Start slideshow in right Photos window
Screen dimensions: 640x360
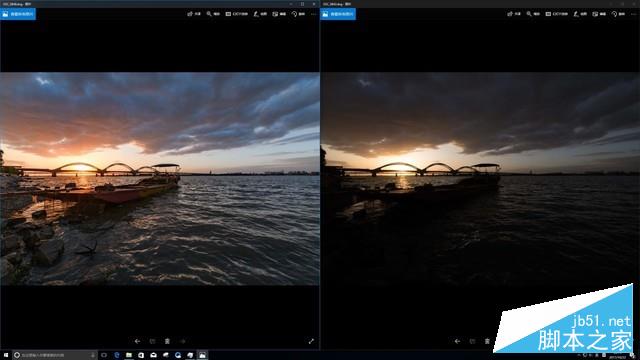(x=557, y=14)
